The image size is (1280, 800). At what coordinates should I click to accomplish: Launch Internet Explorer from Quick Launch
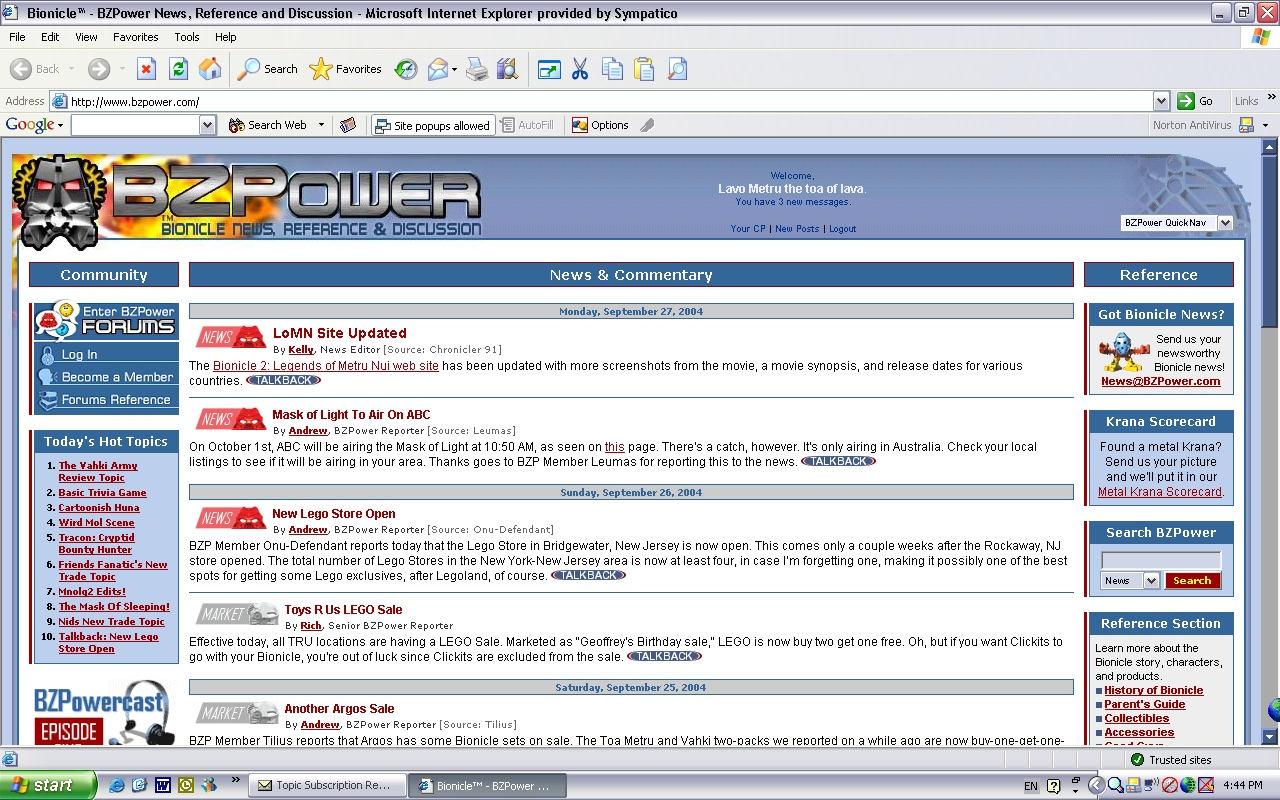pos(117,785)
